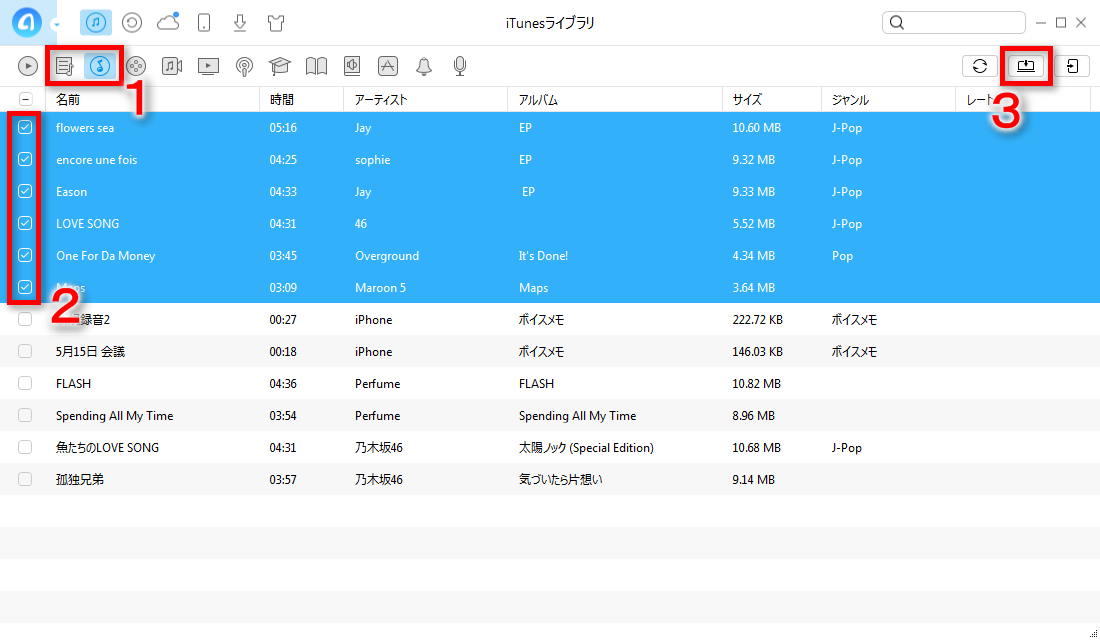This screenshot has height=640, width=1100.
Task: Uncheck the flowers sea checkbox
Action: point(25,127)
